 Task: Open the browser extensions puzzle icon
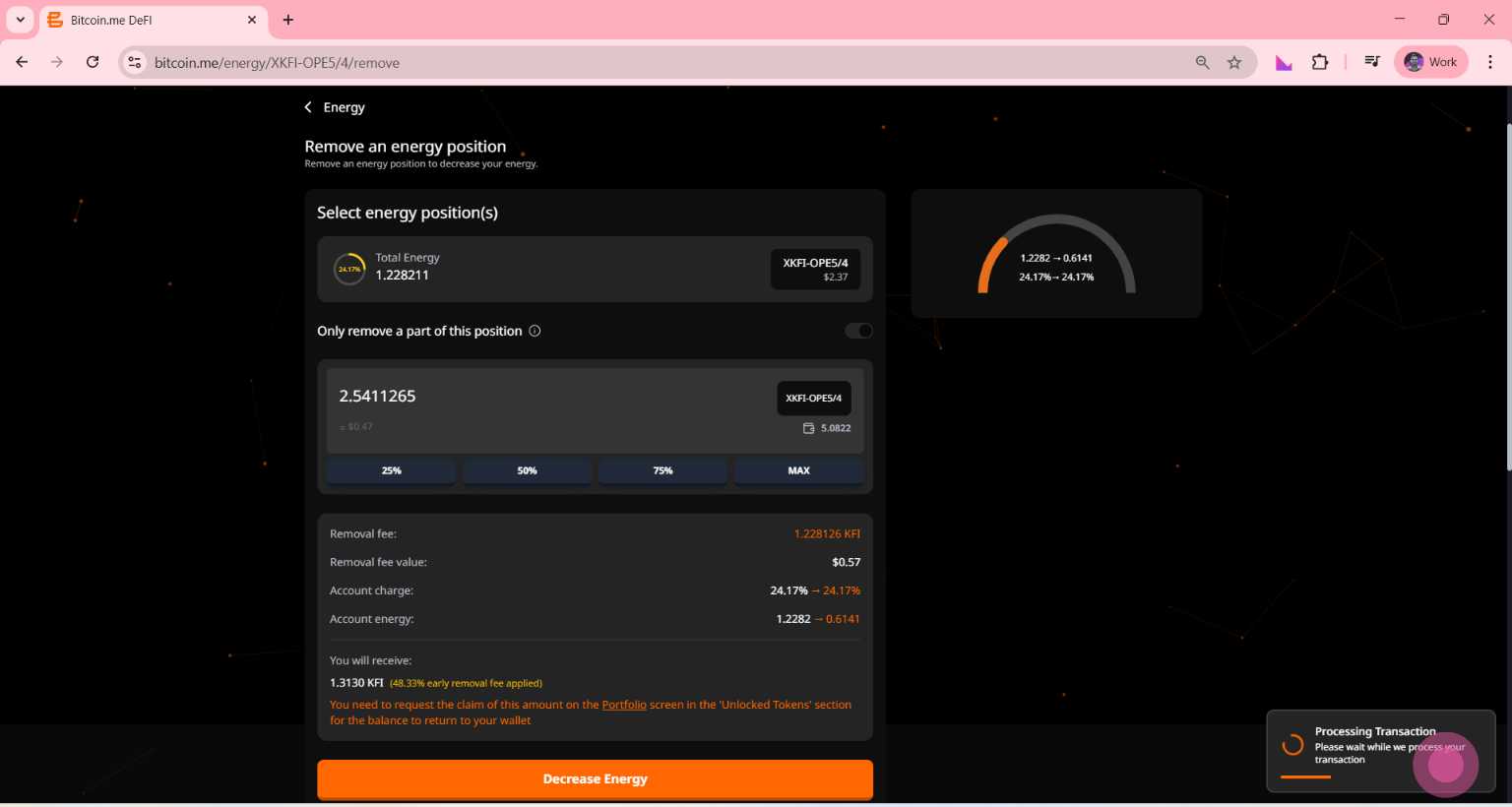click(1320, 62)
